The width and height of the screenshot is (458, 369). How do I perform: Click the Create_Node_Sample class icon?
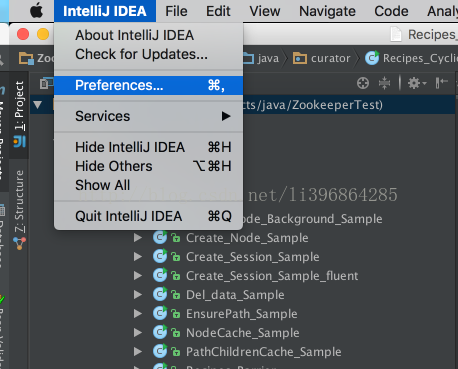tap(160, 238)
